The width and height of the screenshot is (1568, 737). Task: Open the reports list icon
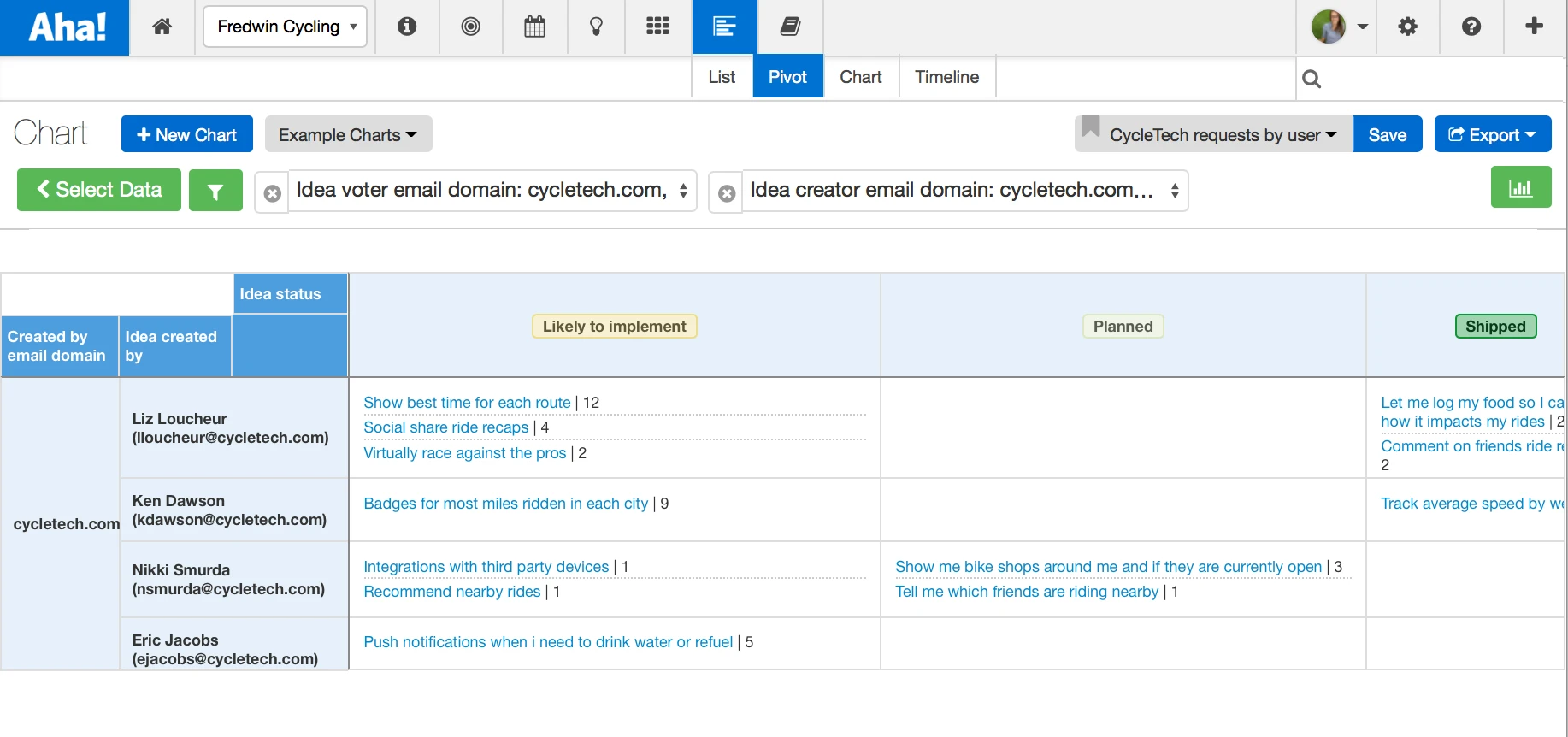click(724, 27)
